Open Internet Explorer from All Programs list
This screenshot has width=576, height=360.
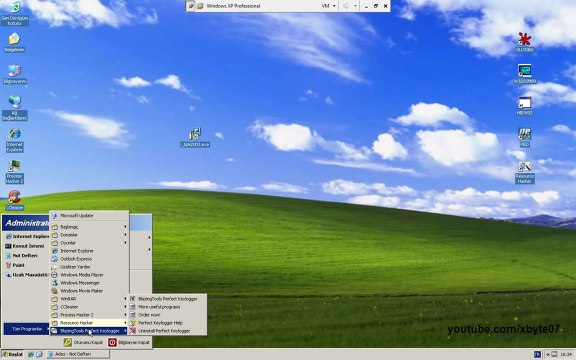tap(89, 251)
